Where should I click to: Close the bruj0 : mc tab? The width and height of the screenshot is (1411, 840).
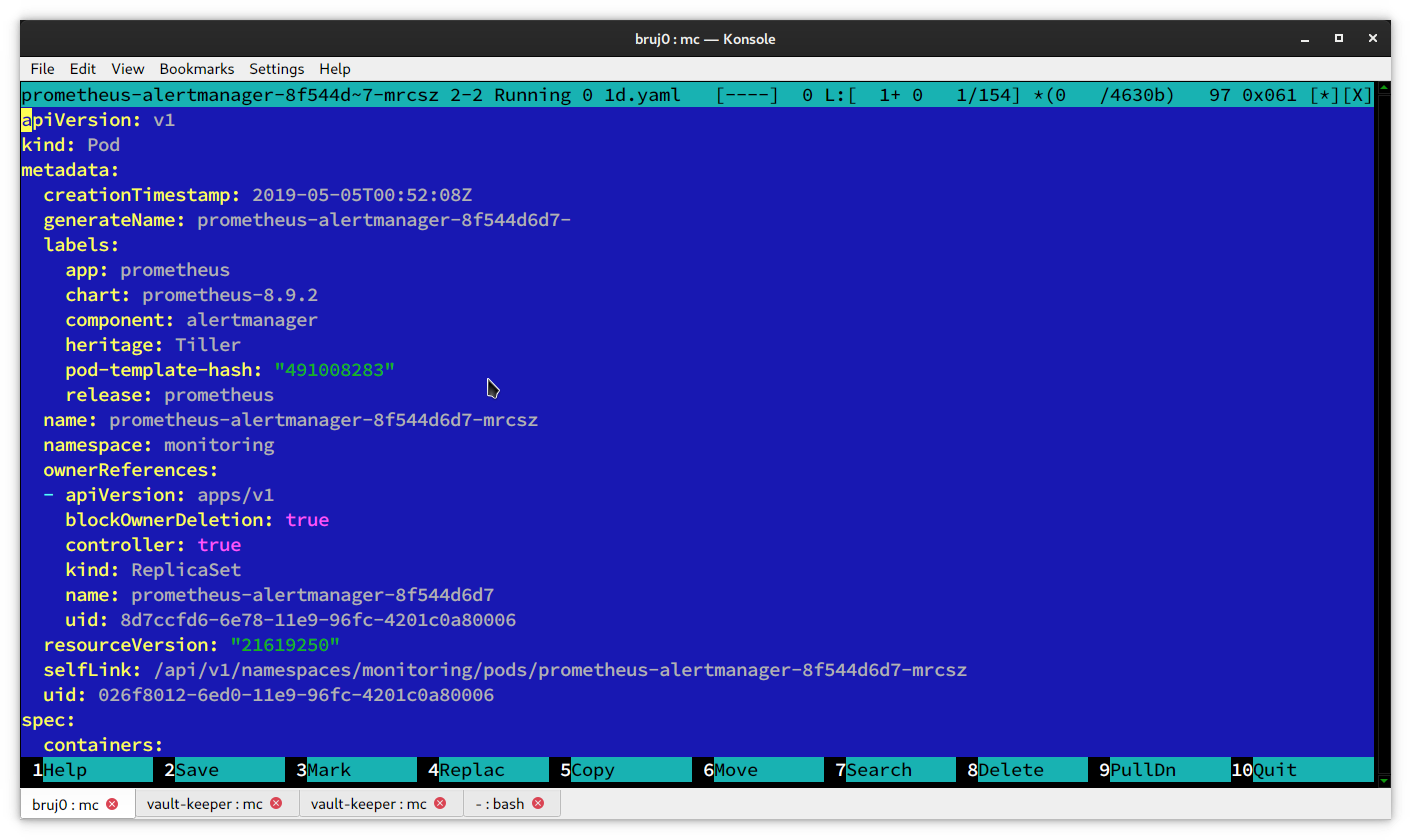[x=112, y=804]
